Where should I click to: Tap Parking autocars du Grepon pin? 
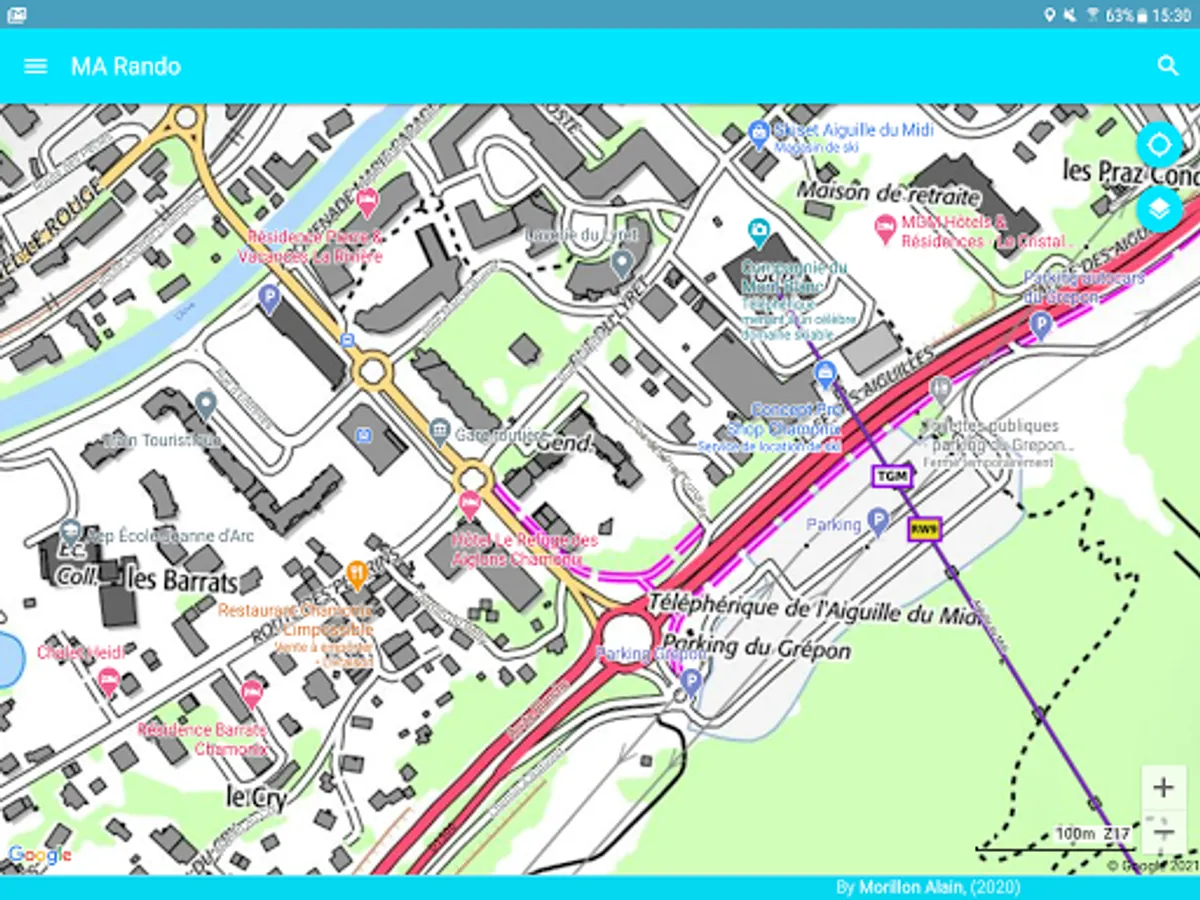[x=1041, y=325]
